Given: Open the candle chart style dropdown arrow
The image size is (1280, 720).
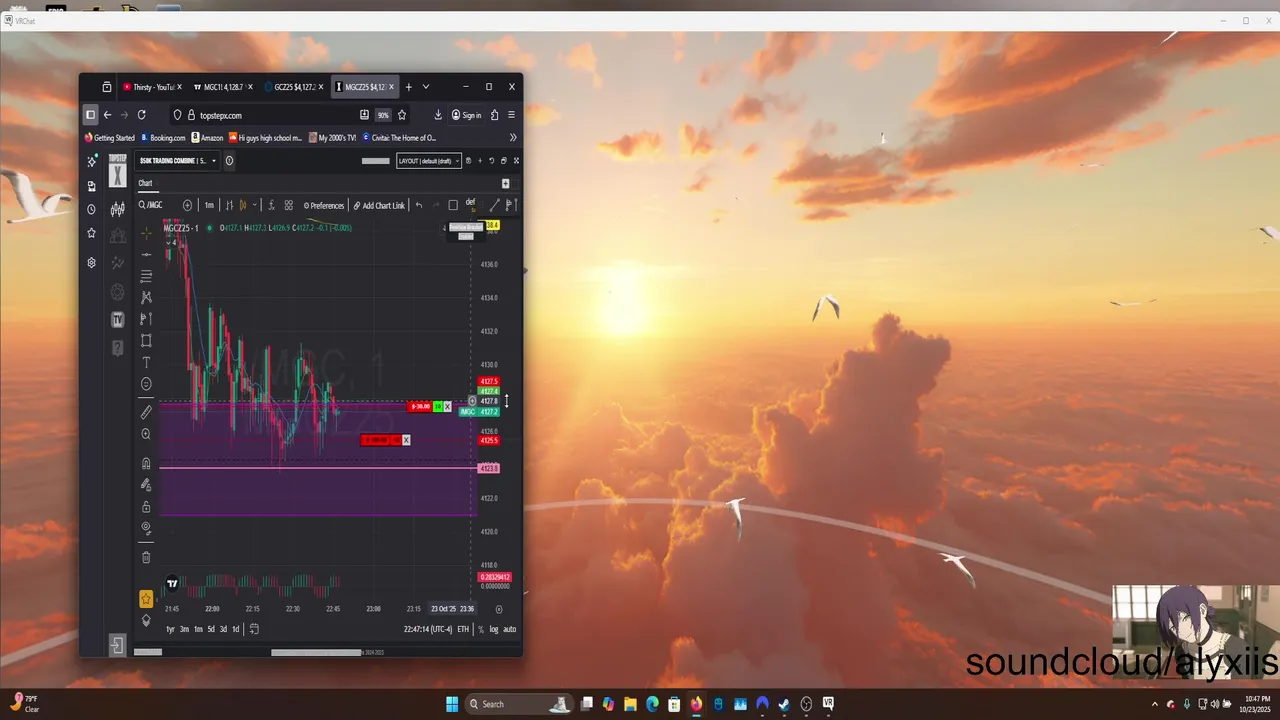Looking at the screenshot, I should tap(254, 205).
